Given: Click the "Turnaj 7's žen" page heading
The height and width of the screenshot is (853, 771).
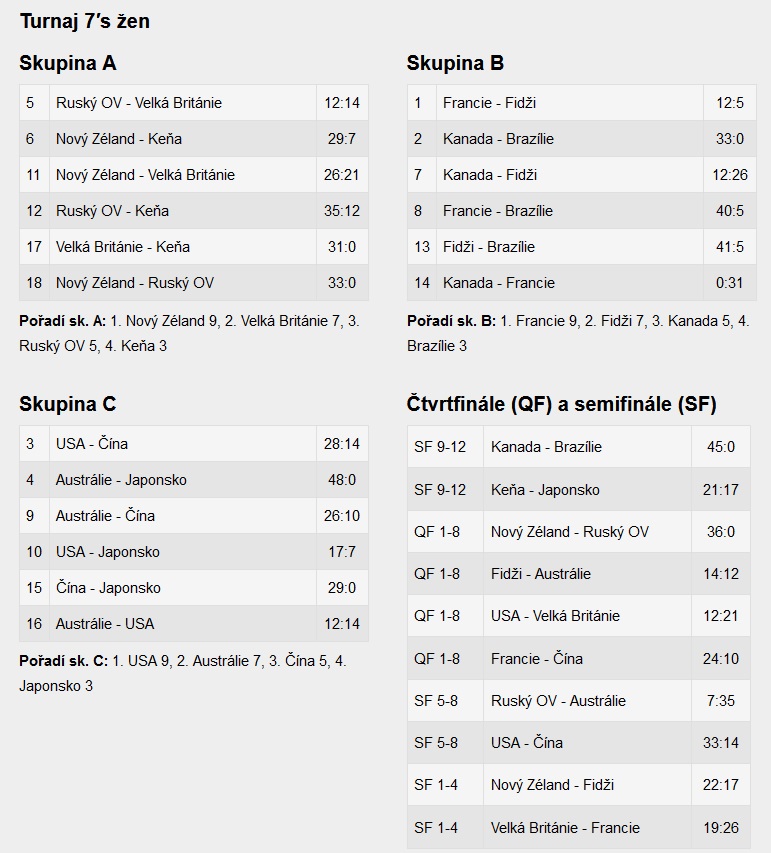Looking at the screenshot, I should pos(85,20).
